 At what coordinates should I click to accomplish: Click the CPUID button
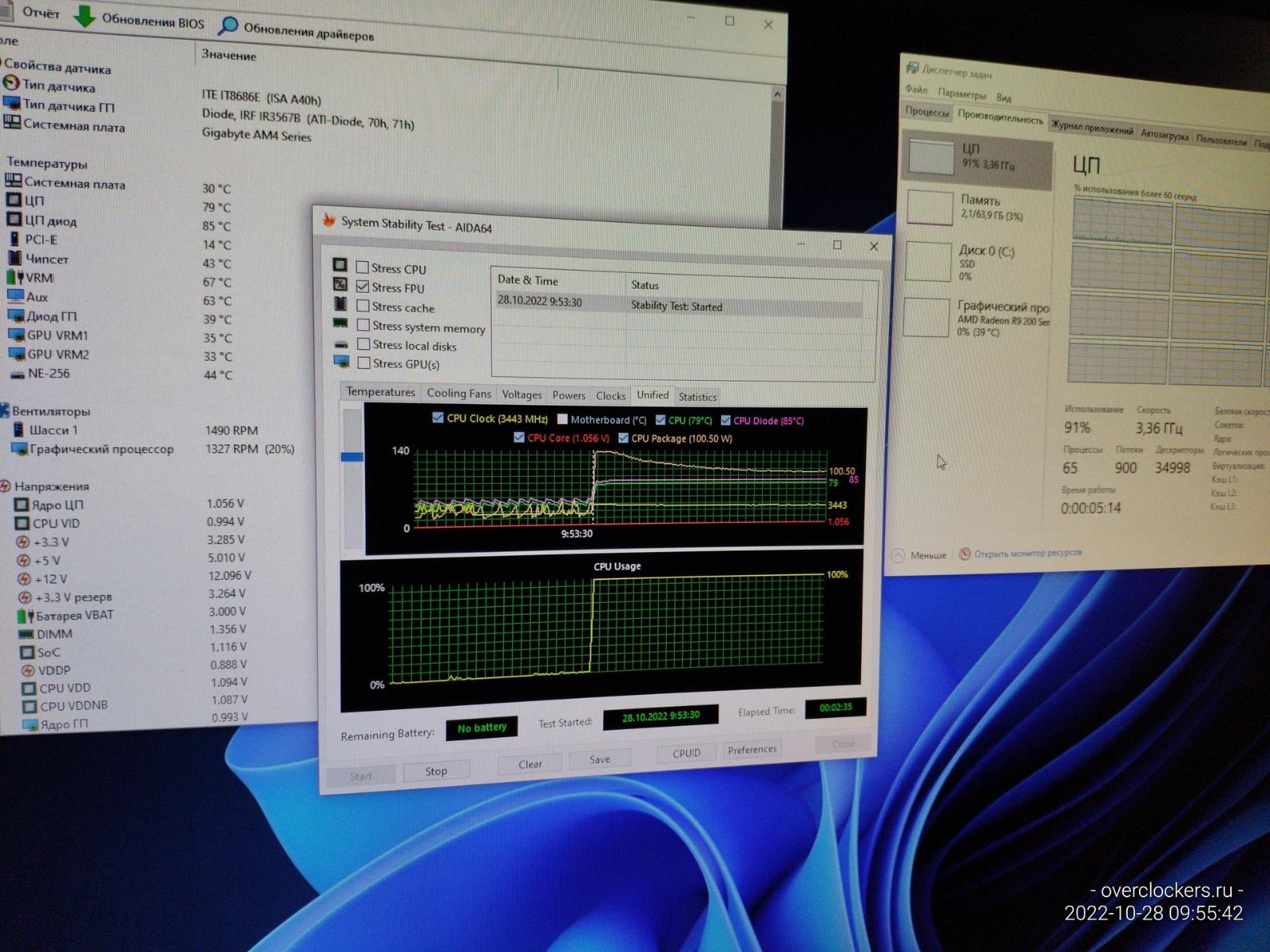(687, 753)
